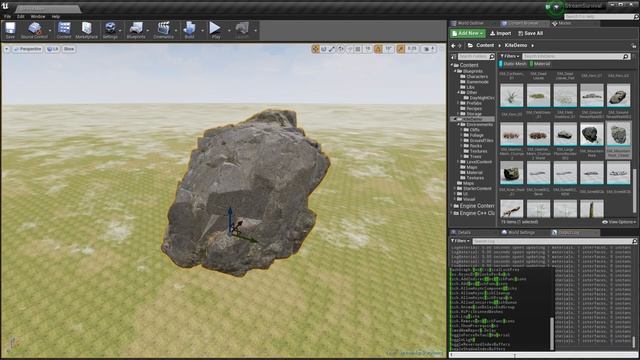Image resolution: width=640 pixels, height=360 pixels.
Task: Click the search assets magnifier icon
Action: click(626, 56)
